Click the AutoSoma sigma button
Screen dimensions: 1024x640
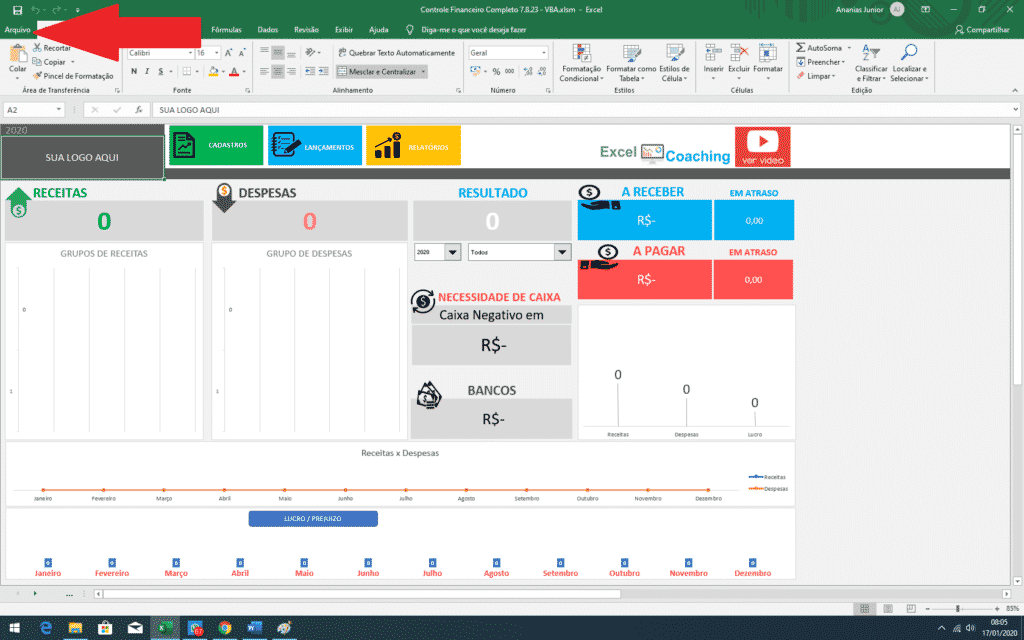coord(818,48)
